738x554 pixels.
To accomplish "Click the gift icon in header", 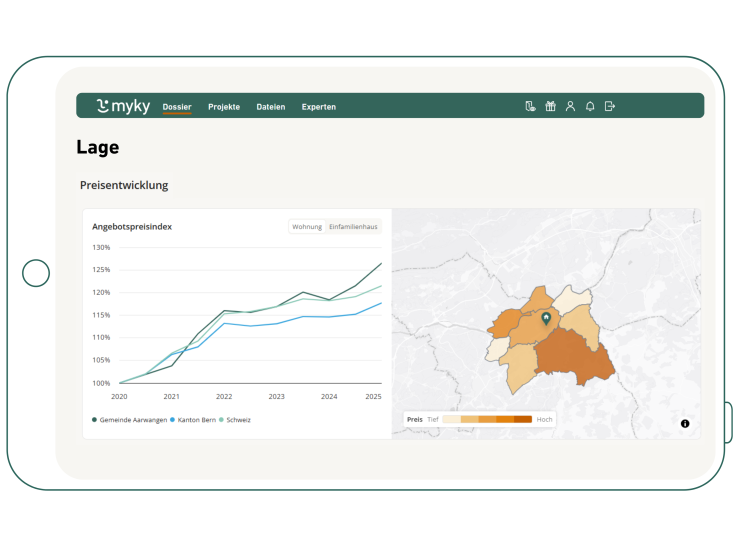I will [550, 106].
